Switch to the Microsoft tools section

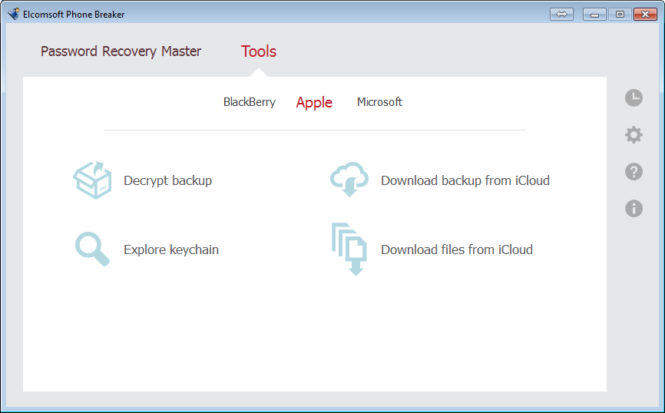point(380,102)
